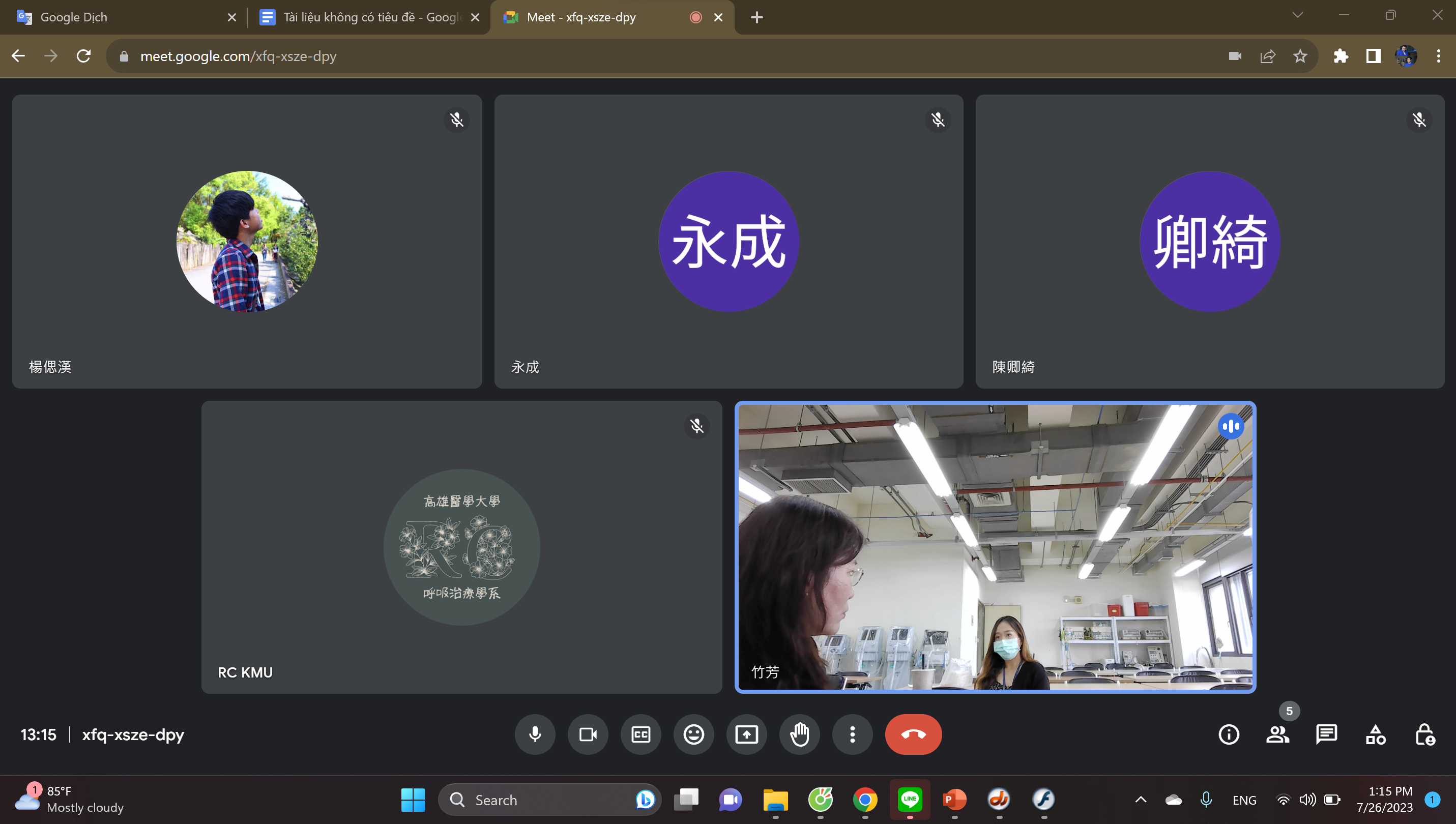Select the 卿綺 purple avatar

pyautogui.click(x=1210, y=241)
